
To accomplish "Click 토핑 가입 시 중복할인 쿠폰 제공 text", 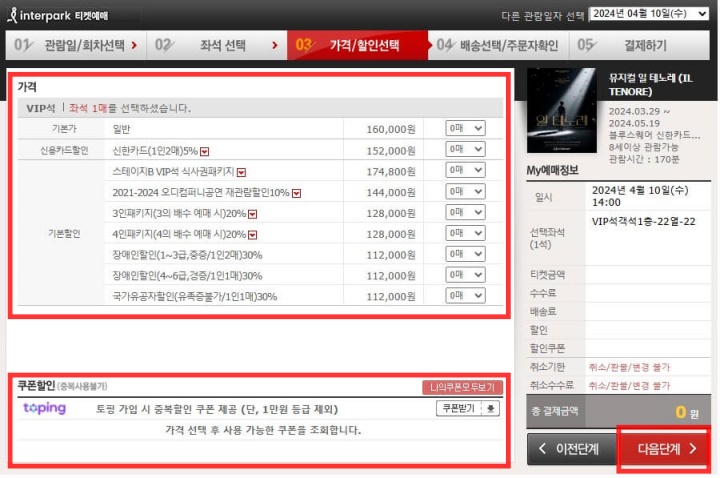I will (x=217, y=409).
